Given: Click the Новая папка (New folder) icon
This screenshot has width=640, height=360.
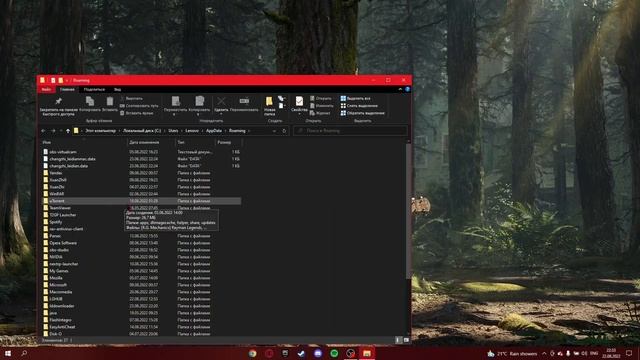Looking at the screenshot, I should tap(269, 101).
